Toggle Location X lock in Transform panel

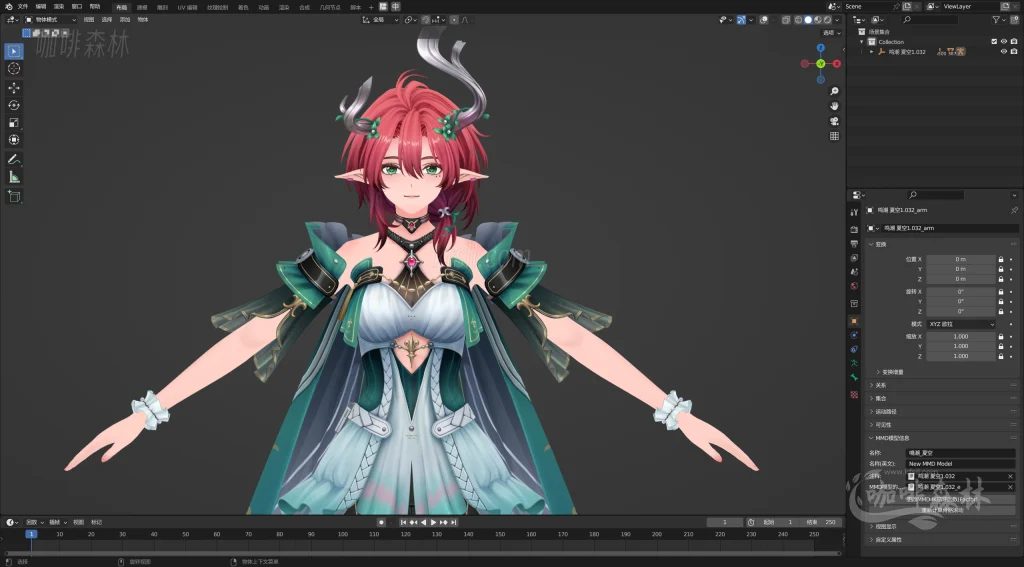pos(1000,259)
